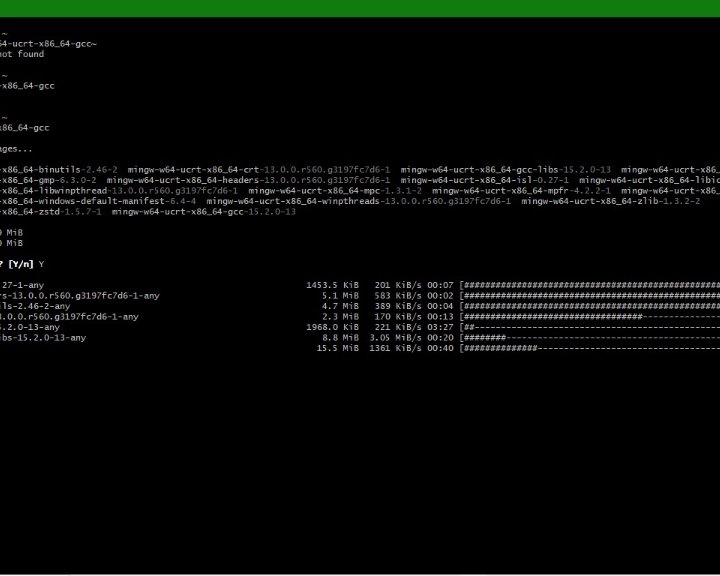Click the "1361 KiB/s" speed value
This screenshot has width=720, height=576.
click(x=395, y=349)
